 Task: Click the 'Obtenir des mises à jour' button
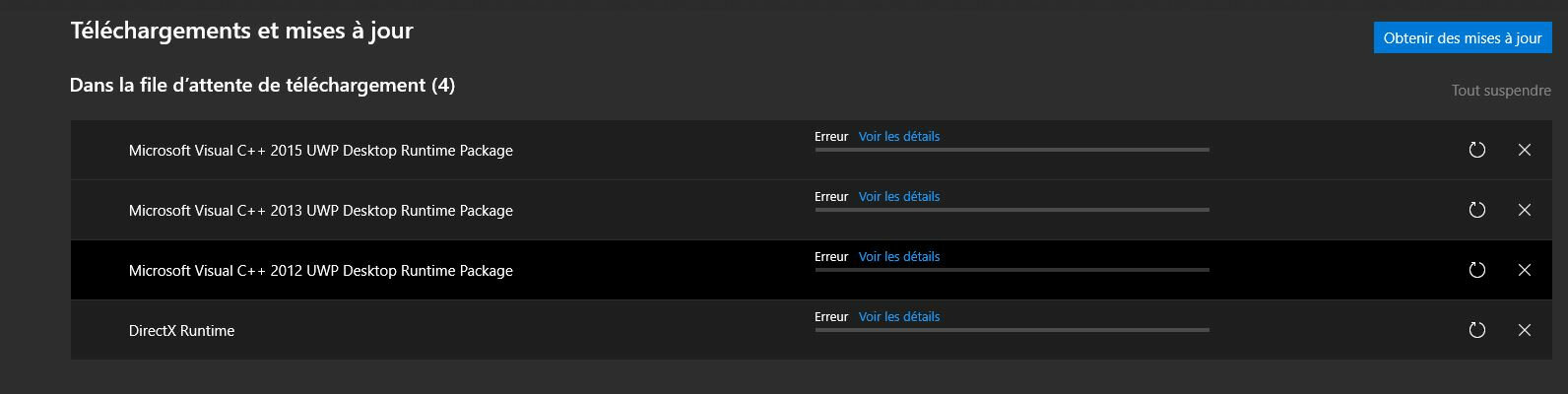[x=1463, y=37]
